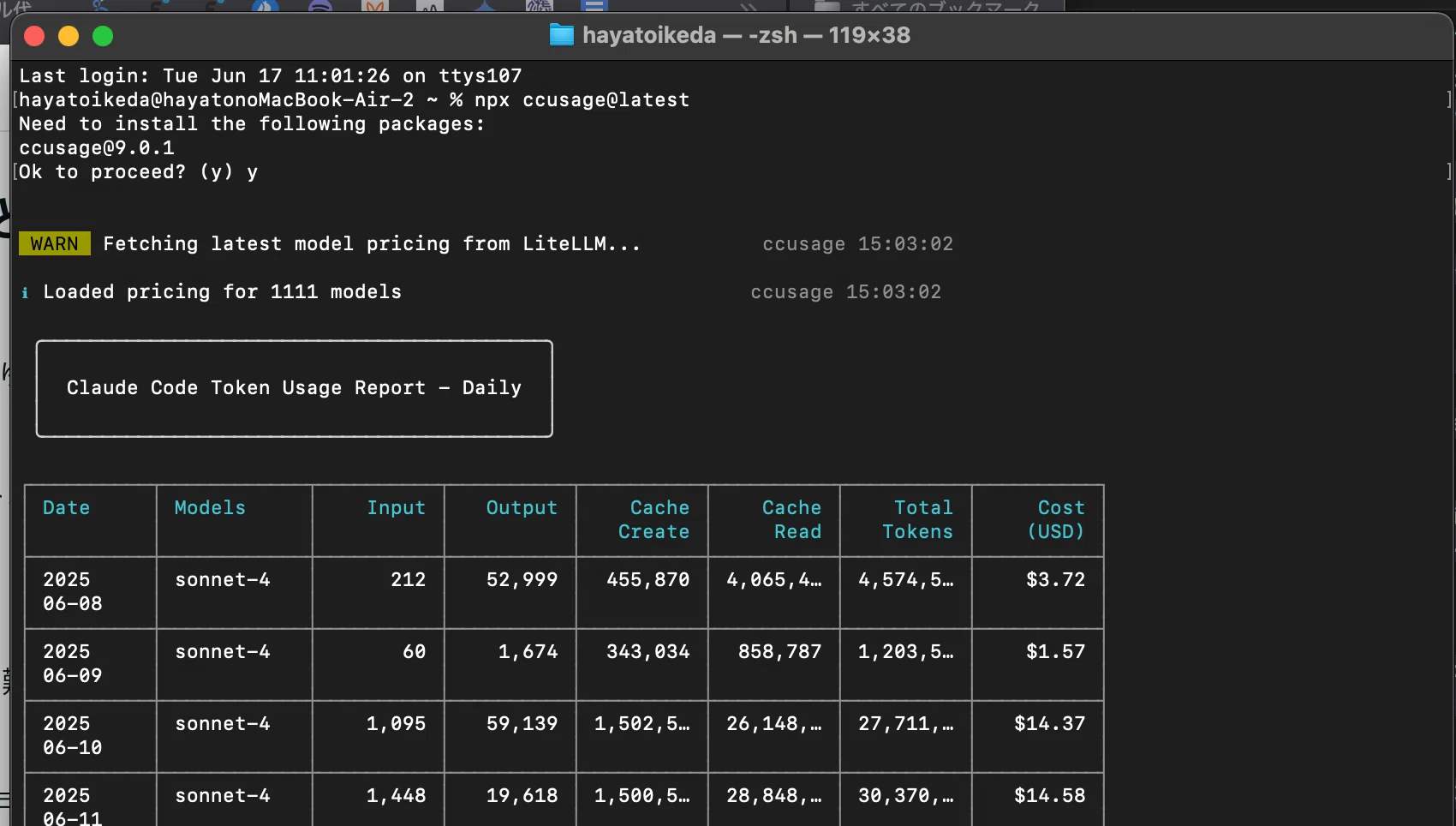Screen dimensions: 1456x826
Task: Minimize the terminal using the yellow button
Action: (69, 36)
